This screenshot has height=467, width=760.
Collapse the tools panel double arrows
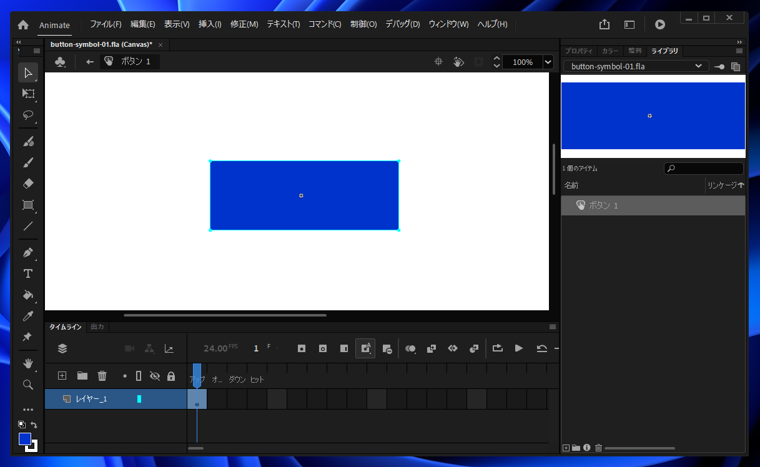[18, 42]
